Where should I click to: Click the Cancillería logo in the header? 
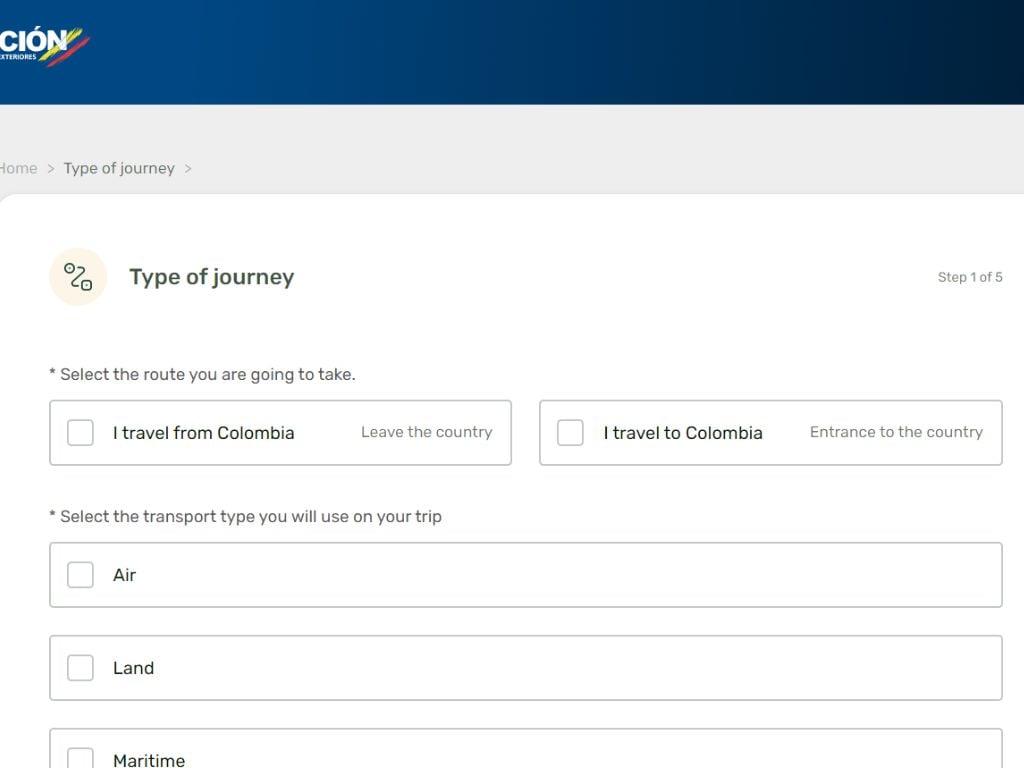(x=42, y=45)
